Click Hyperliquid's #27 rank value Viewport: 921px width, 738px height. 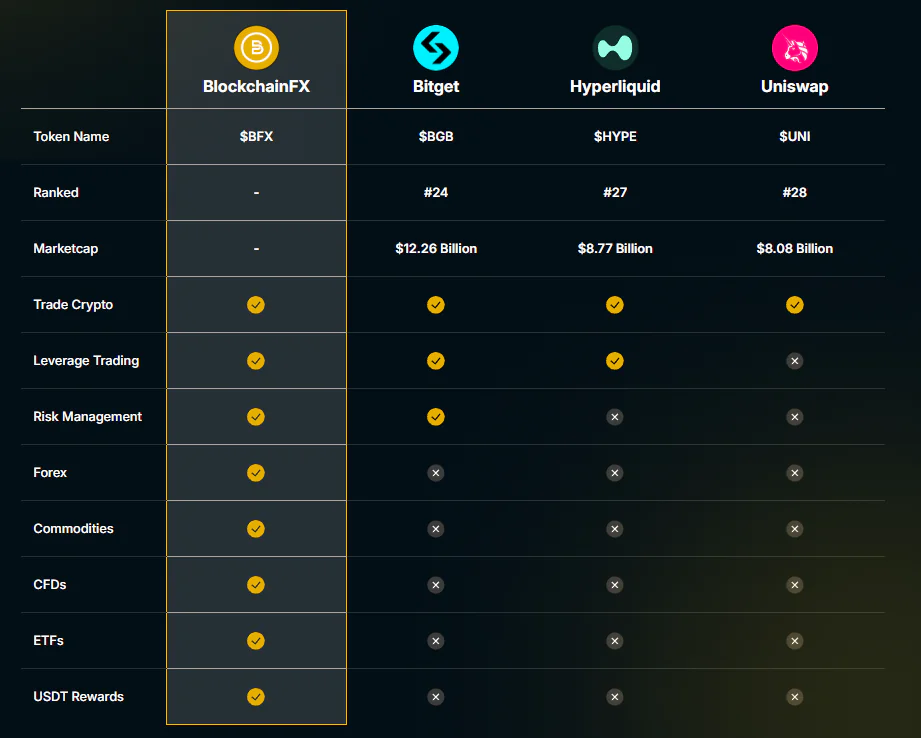tap(615, 192)
